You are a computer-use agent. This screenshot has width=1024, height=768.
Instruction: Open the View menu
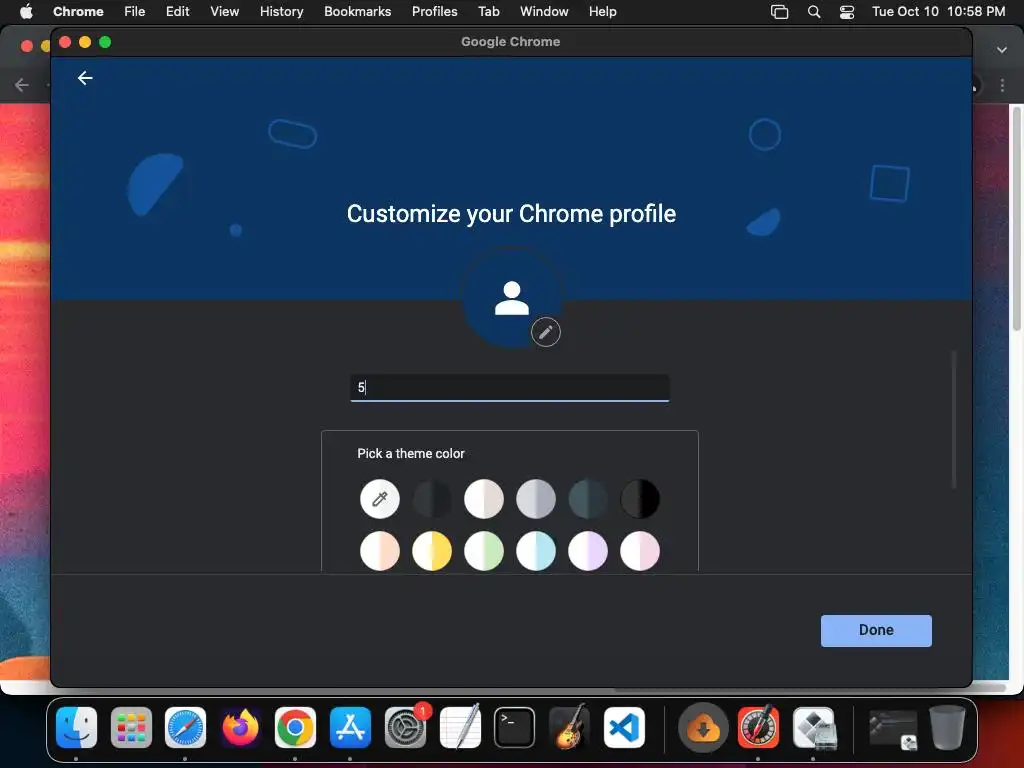(x=225, y=12)
